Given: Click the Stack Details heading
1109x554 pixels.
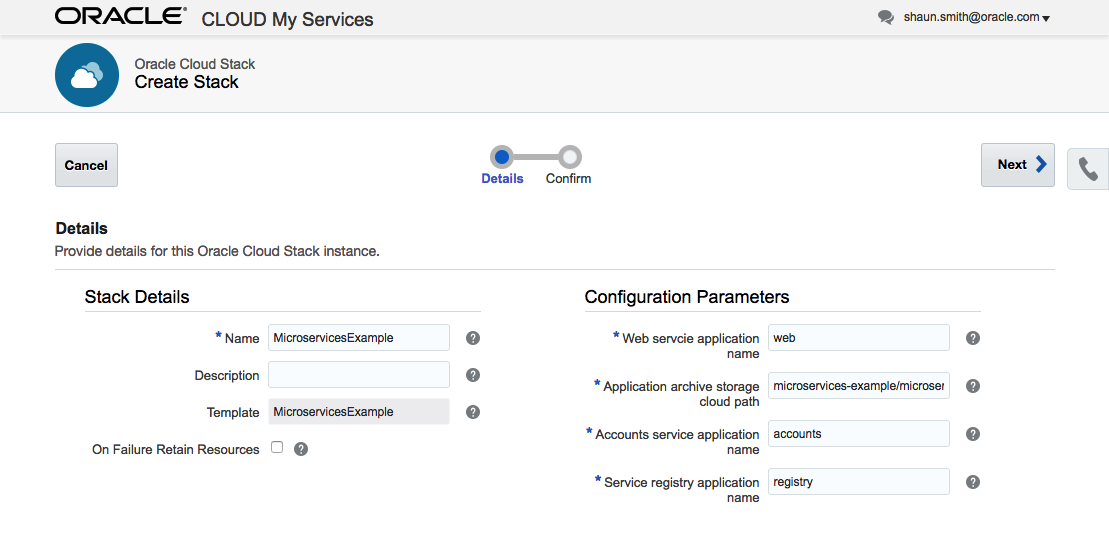Looking at the screenshot, I should 137,297.
